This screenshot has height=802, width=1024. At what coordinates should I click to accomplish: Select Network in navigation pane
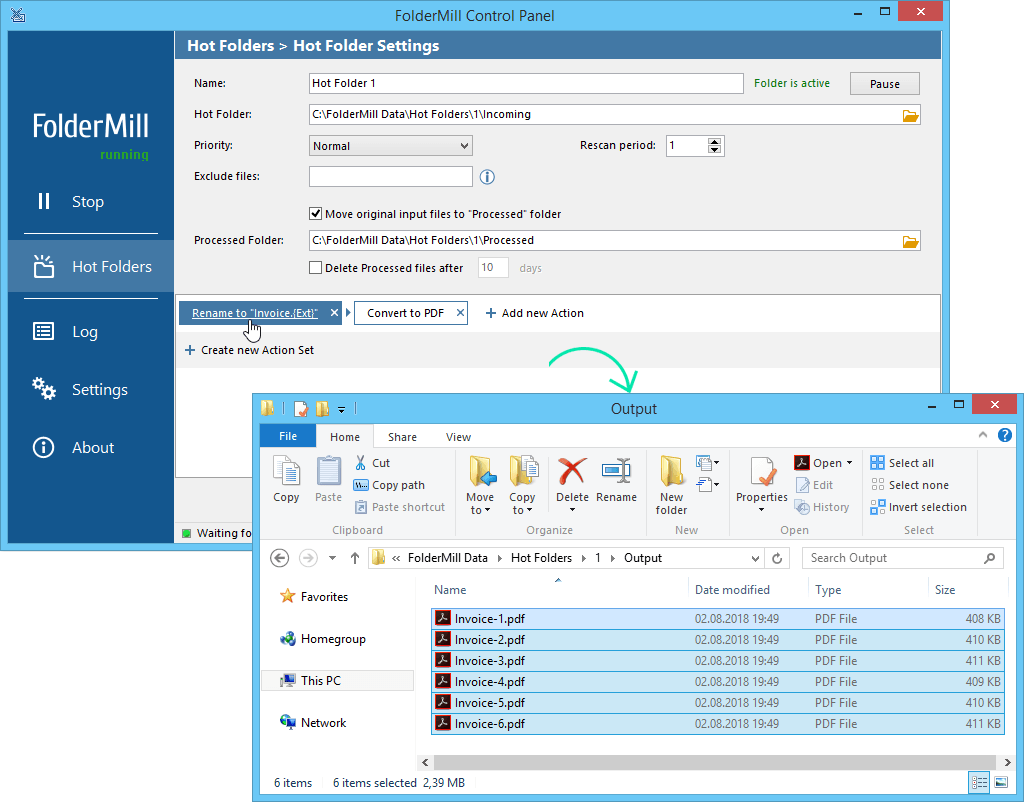[313, 722]
